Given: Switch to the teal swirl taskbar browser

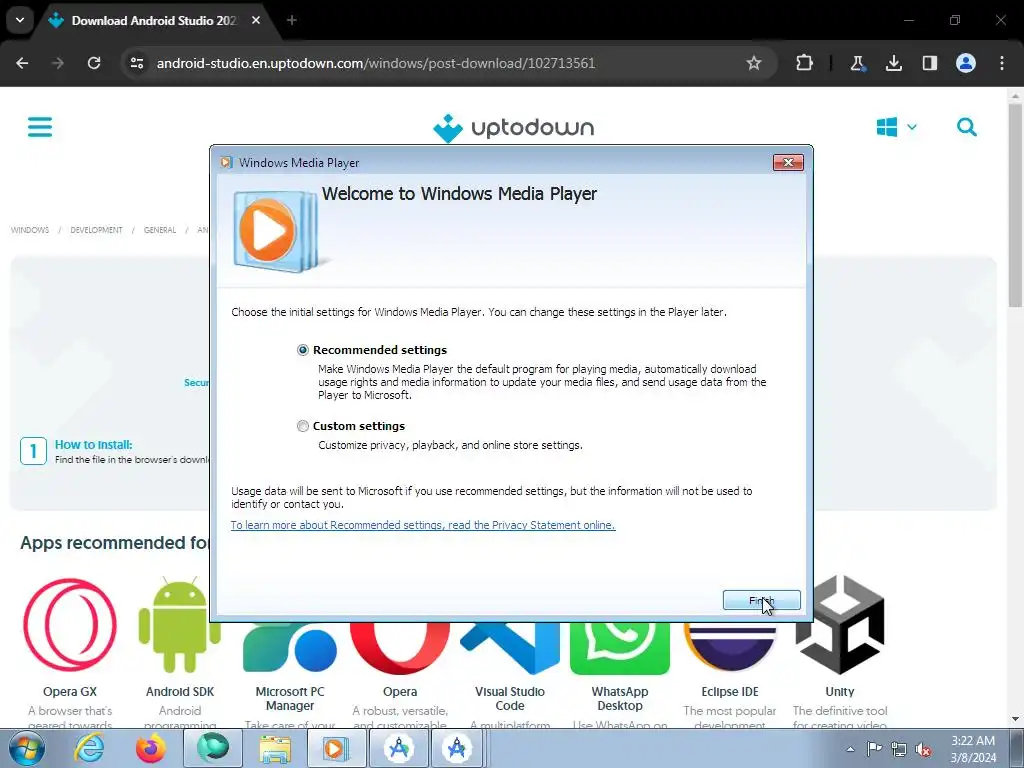Looking at the screenshot, I should [x=213, y=748].
